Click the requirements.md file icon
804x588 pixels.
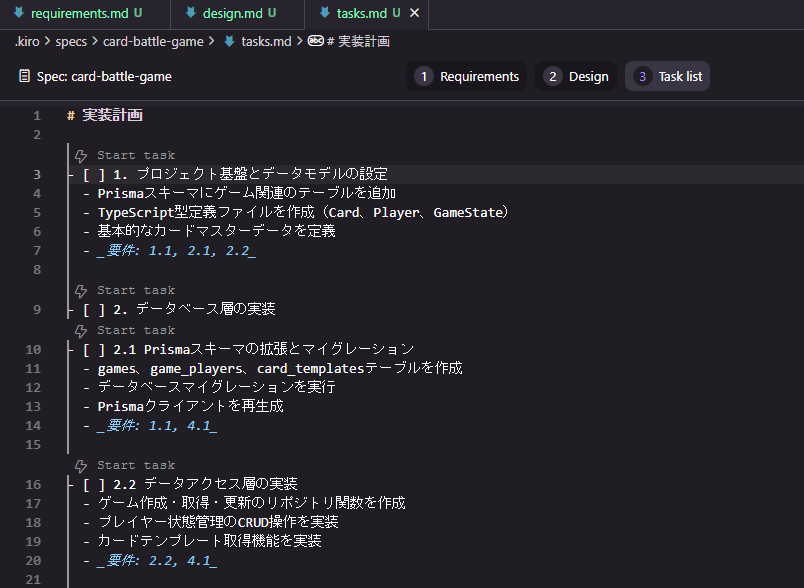click(19, 13)
